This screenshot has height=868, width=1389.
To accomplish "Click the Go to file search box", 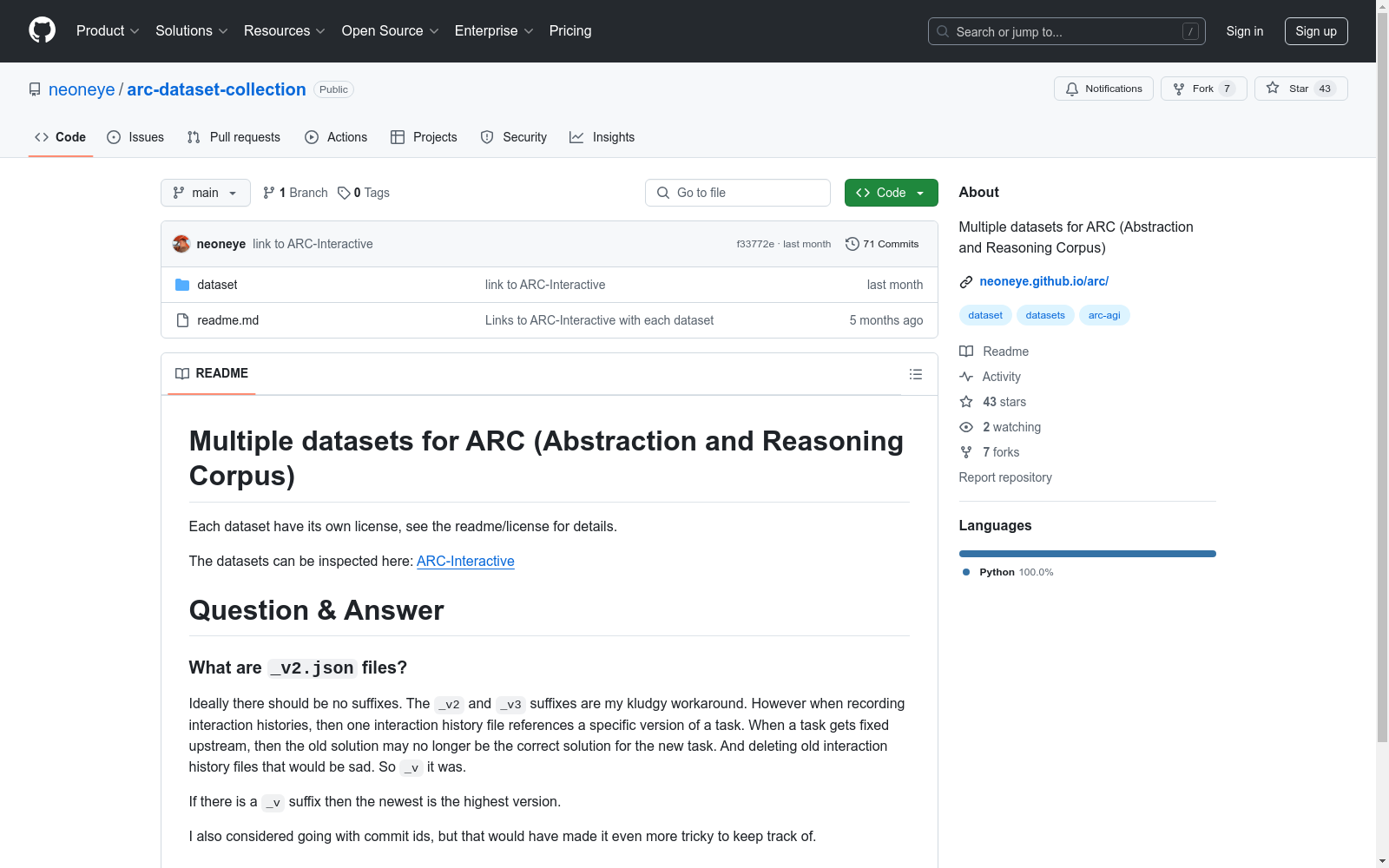I will tap(738, 193).
